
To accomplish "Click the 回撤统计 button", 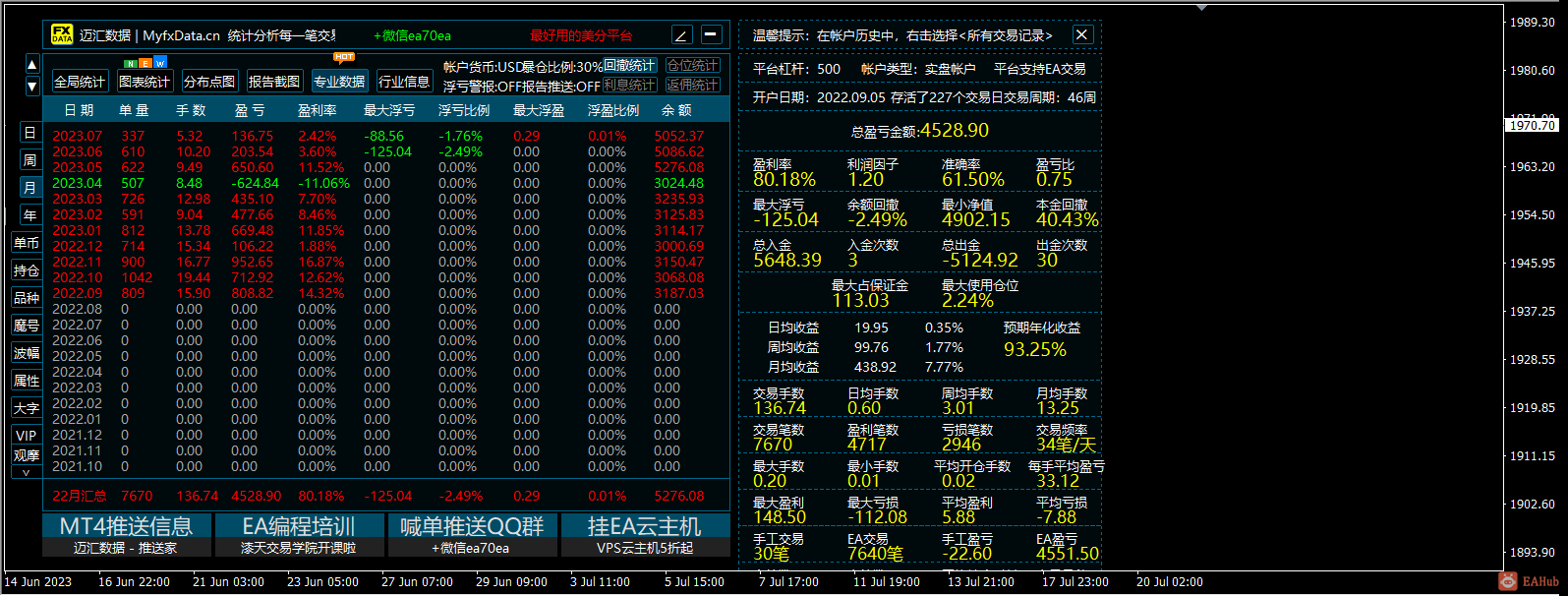I will click(629, 66).
